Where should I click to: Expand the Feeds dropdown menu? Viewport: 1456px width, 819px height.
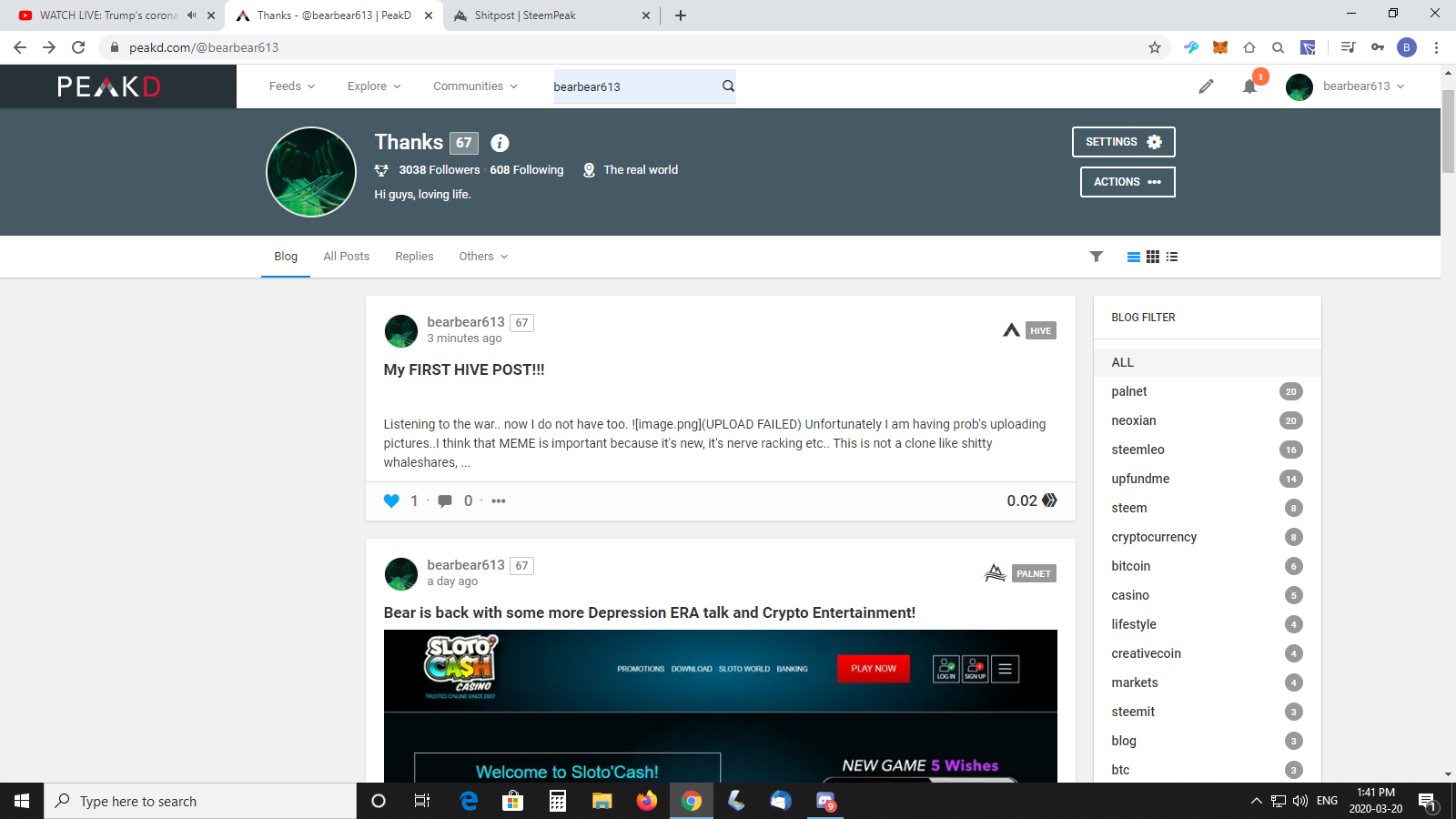click(291, 86)
